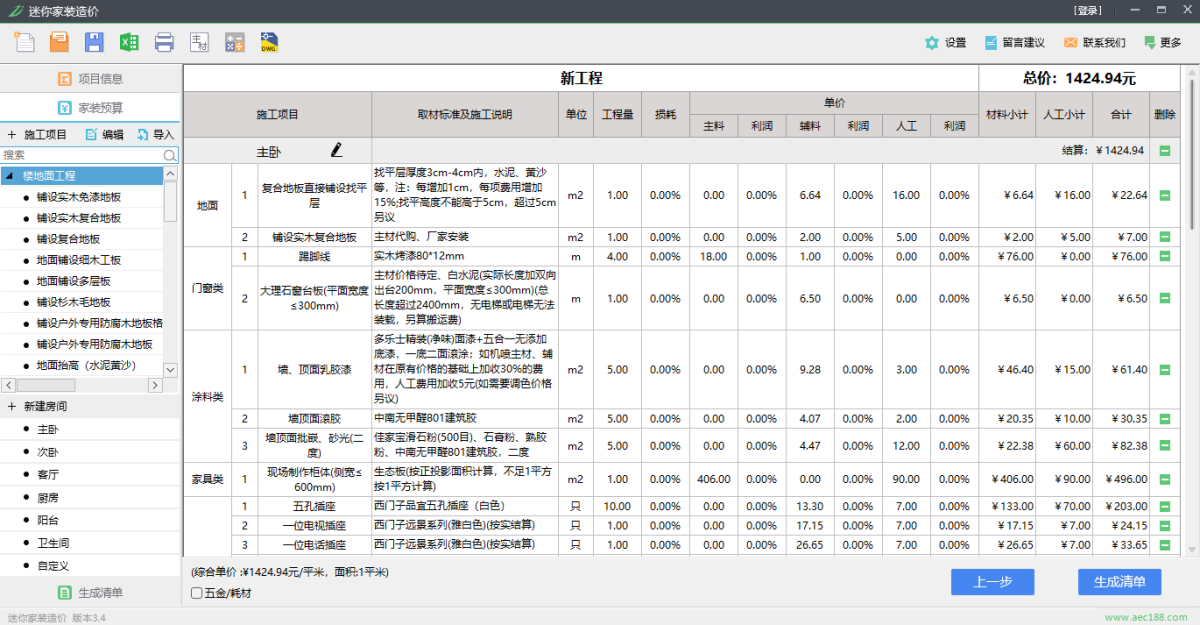Image resolution: width=1200 pixels, height=625 pixels.
Task: Export the budget with the Excel icon
Action: pyautogui.click(x=129, y=42)
